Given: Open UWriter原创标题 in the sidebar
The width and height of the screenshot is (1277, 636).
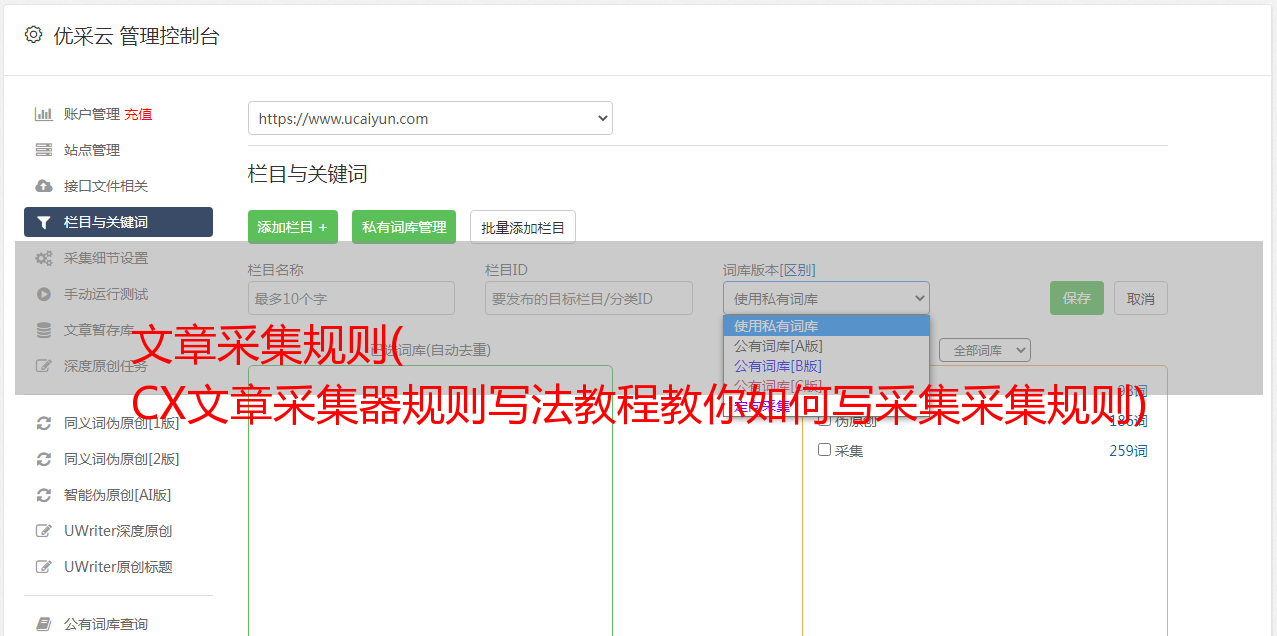Looking at the screenshot, I should click(118, 567).
